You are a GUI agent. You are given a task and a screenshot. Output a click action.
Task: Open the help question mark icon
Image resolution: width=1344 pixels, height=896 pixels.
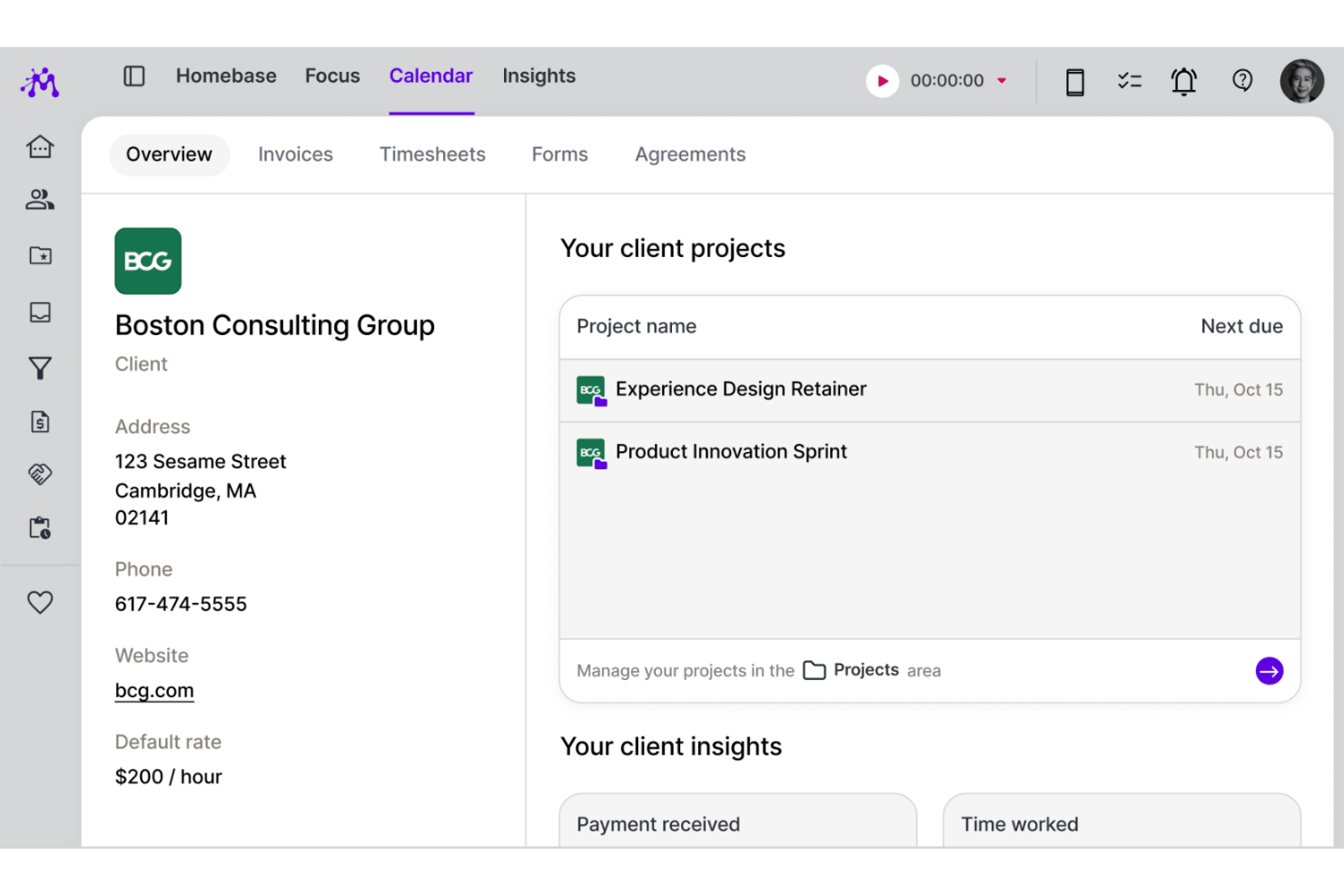coord(1242,81)
